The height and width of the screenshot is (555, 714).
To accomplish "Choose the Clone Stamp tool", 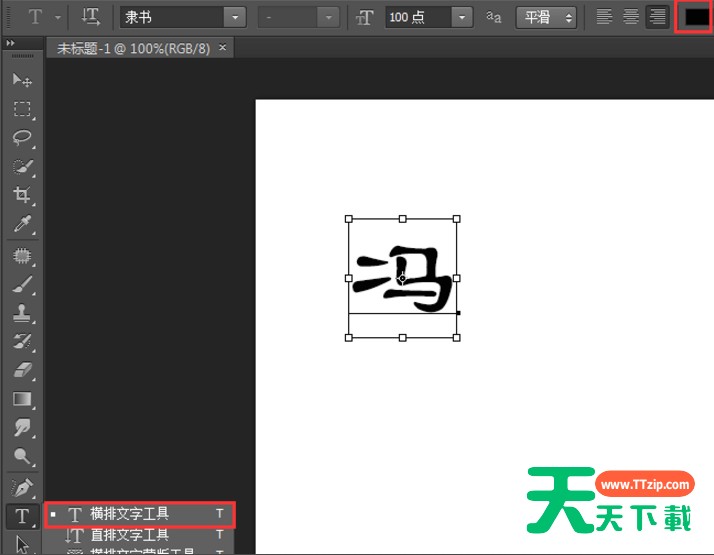I will point(22,313).
